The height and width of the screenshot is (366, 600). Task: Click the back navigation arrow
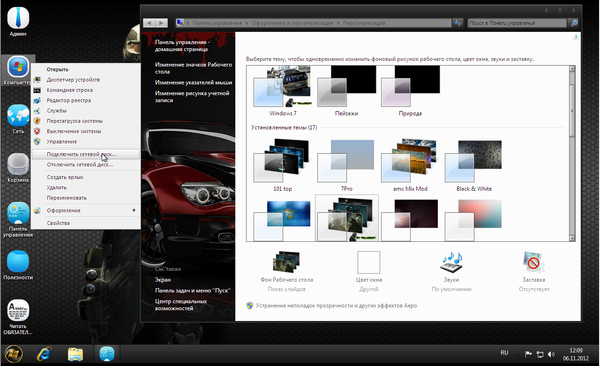tap(149, 23)
